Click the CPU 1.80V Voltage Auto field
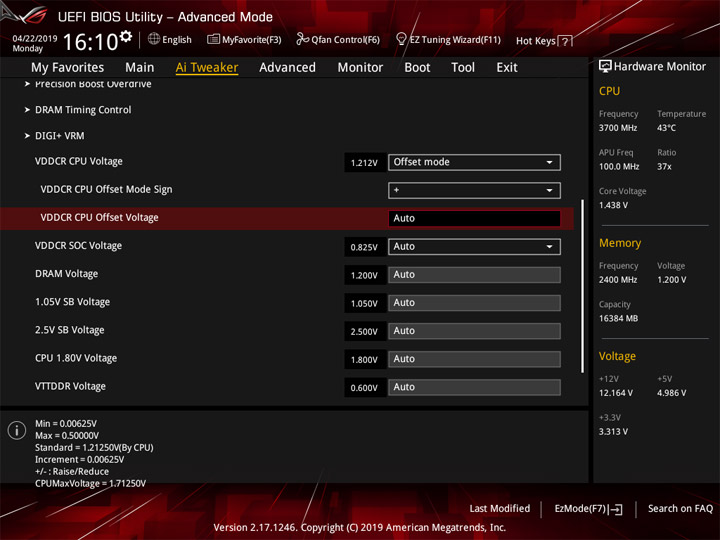The height and width of the screenshot is (540, 720). pos(474,359)
